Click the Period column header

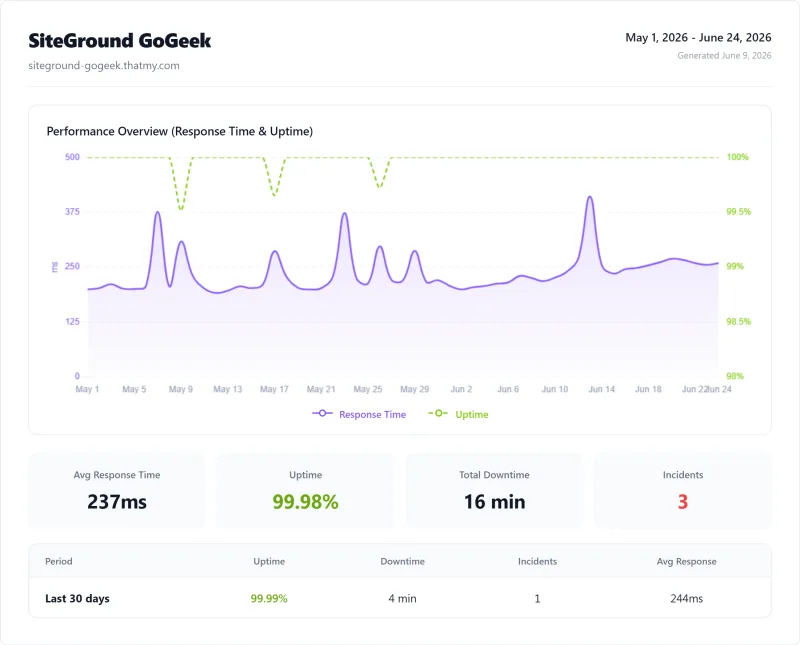tap(59, 561)
